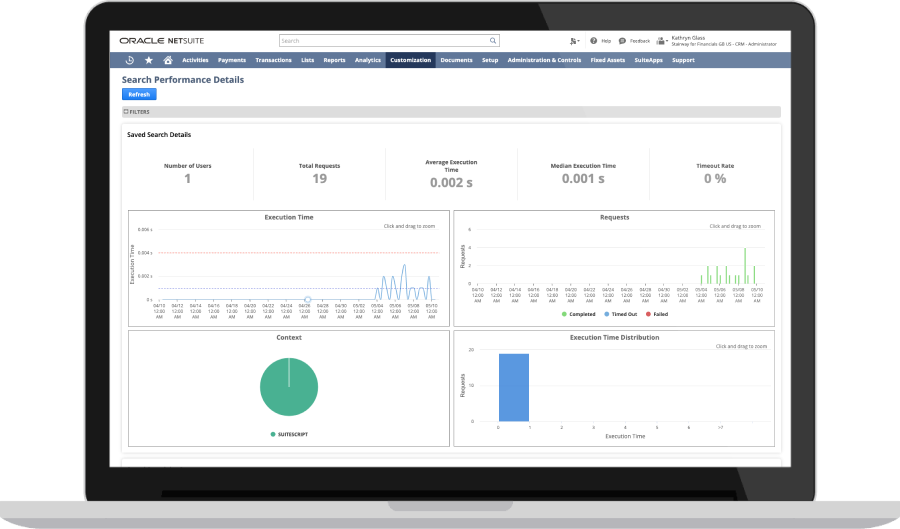900x529 pixels.
Task: Open the Fixed Assets menu
Action: [608, 60]
